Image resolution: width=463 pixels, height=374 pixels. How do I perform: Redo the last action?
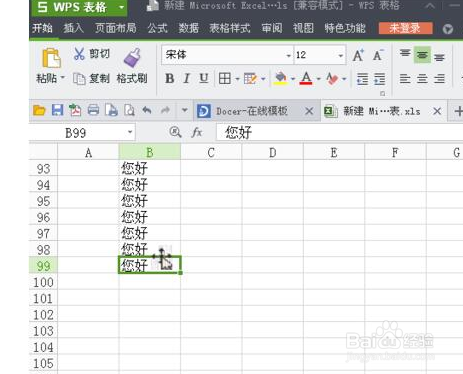coord(165,110)
